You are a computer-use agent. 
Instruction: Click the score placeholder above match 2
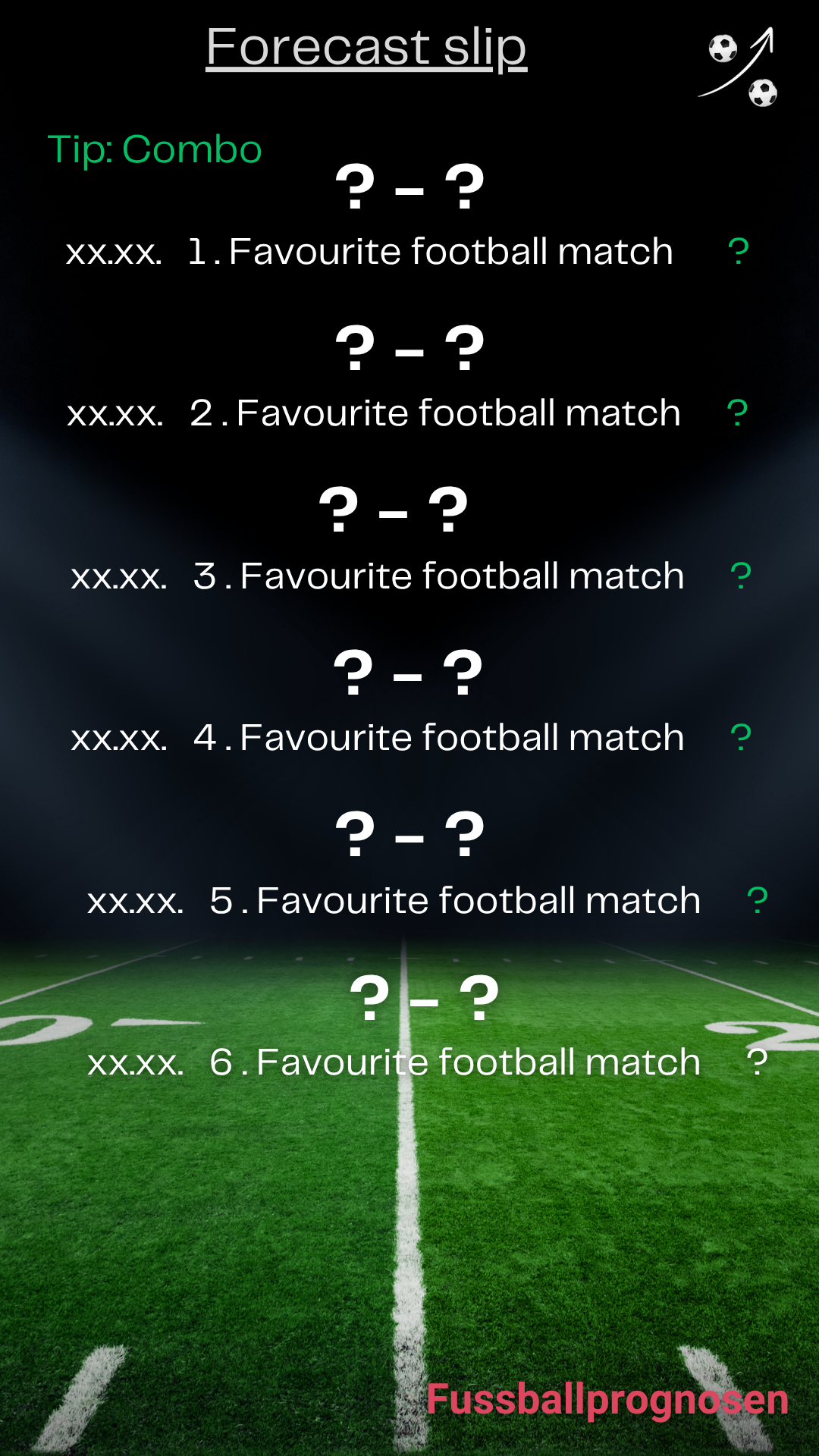coord(409,349)
